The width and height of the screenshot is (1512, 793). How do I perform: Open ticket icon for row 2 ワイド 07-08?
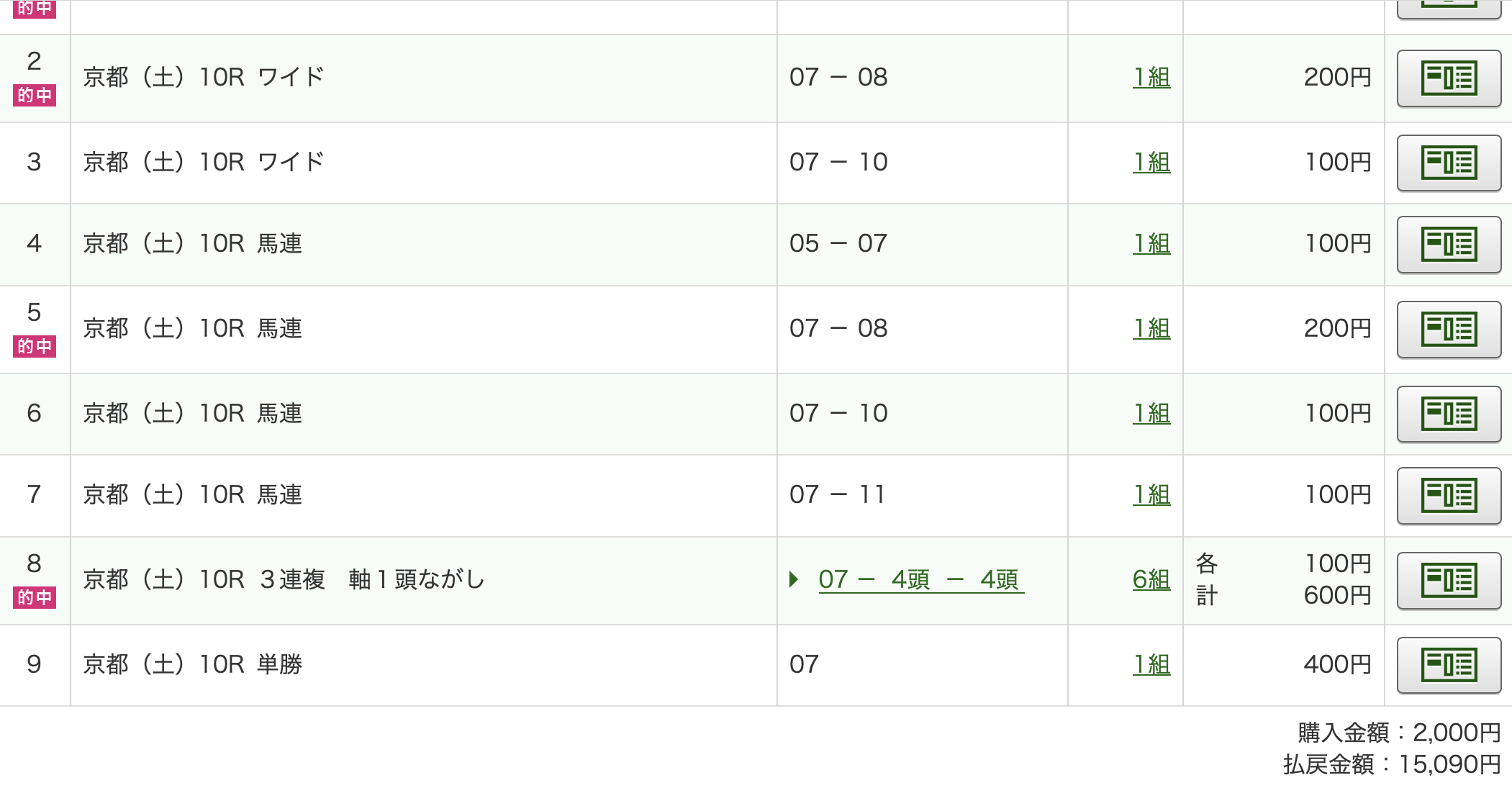click(x=1449, y=78)
